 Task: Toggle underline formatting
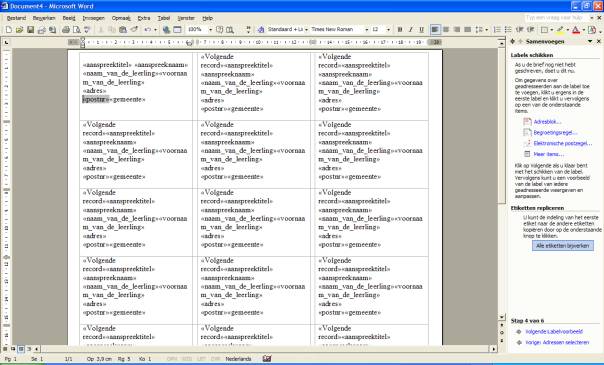(x=421, y=30)
